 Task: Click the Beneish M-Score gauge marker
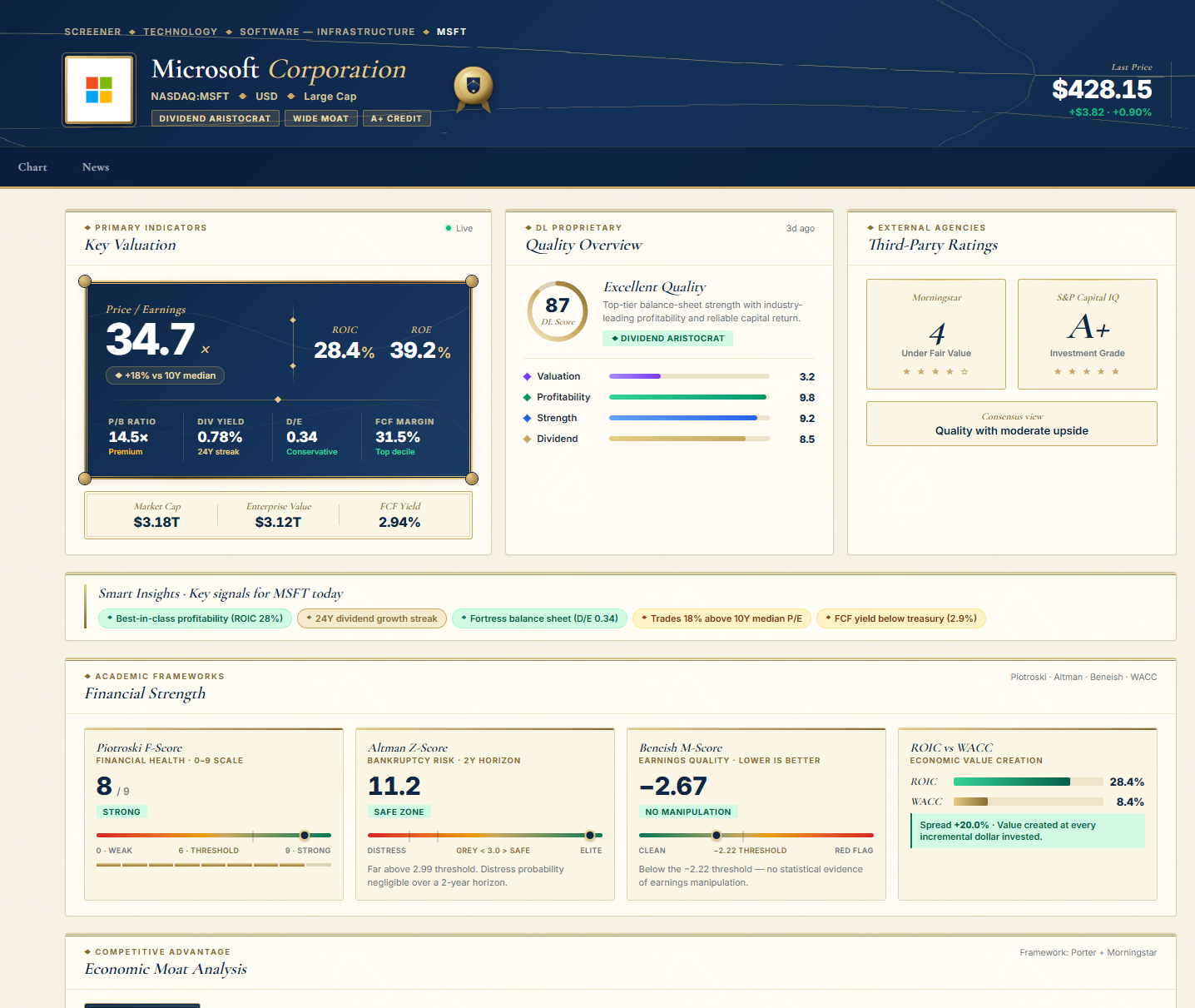point(717,835)
